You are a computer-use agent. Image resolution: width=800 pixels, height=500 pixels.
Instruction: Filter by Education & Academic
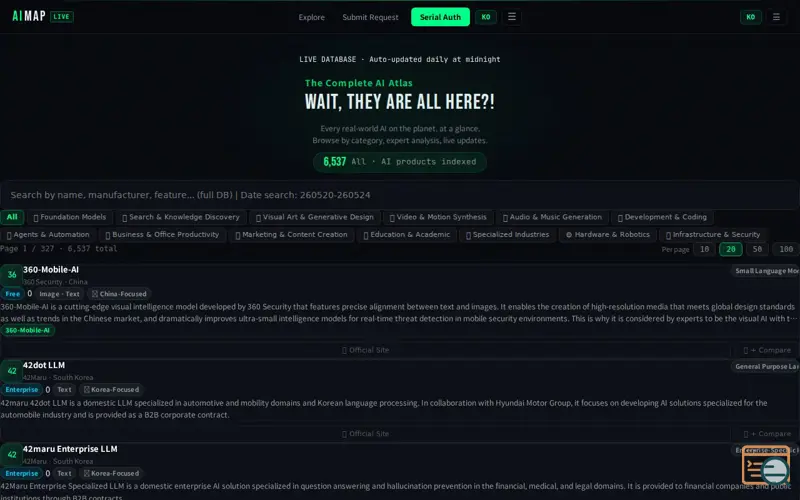407,235
